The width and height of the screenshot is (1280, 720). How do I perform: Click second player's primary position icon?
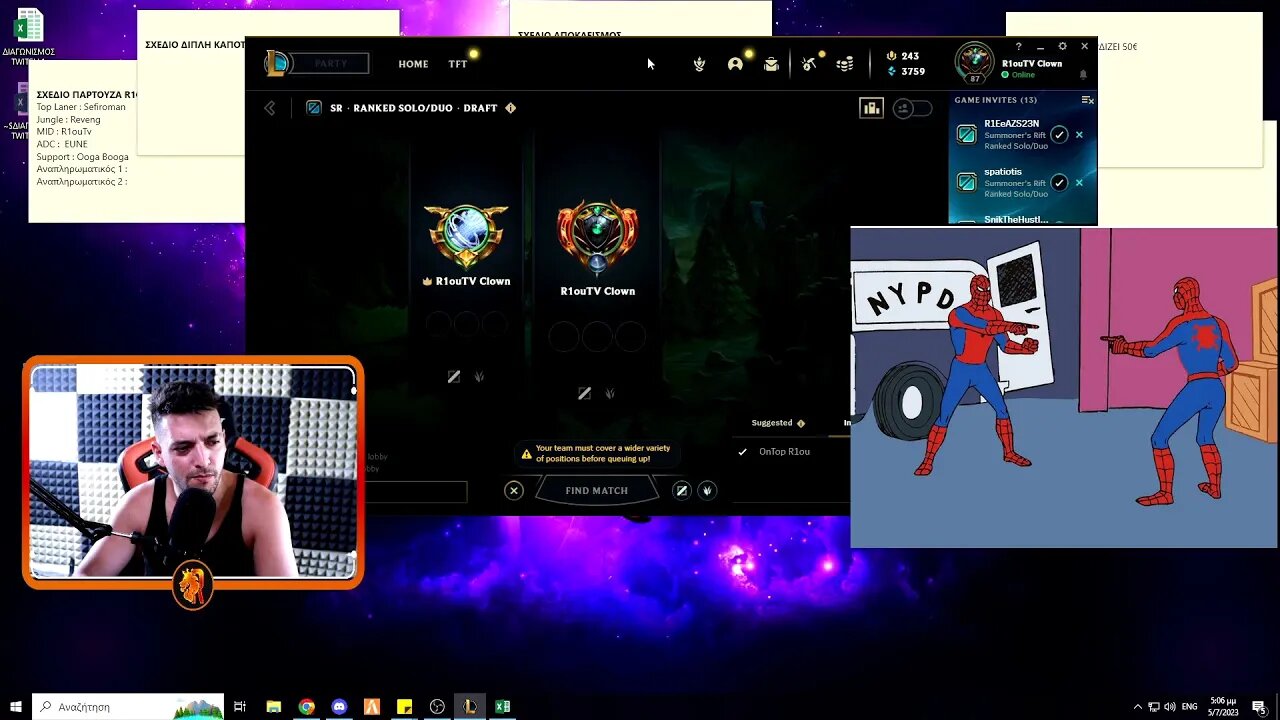point(585,394)
